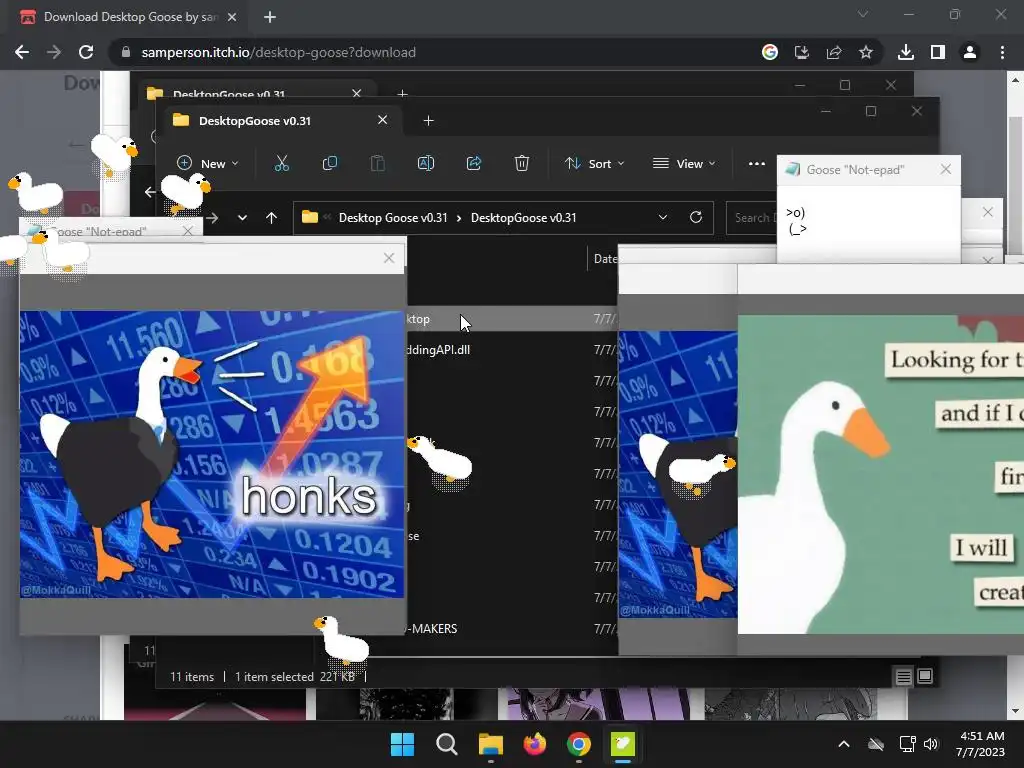Click the Share icon in File Explorer toolbar
The height and width of the screenshot is (768, 1024).
pyautogui.click(x=473, y=163)
